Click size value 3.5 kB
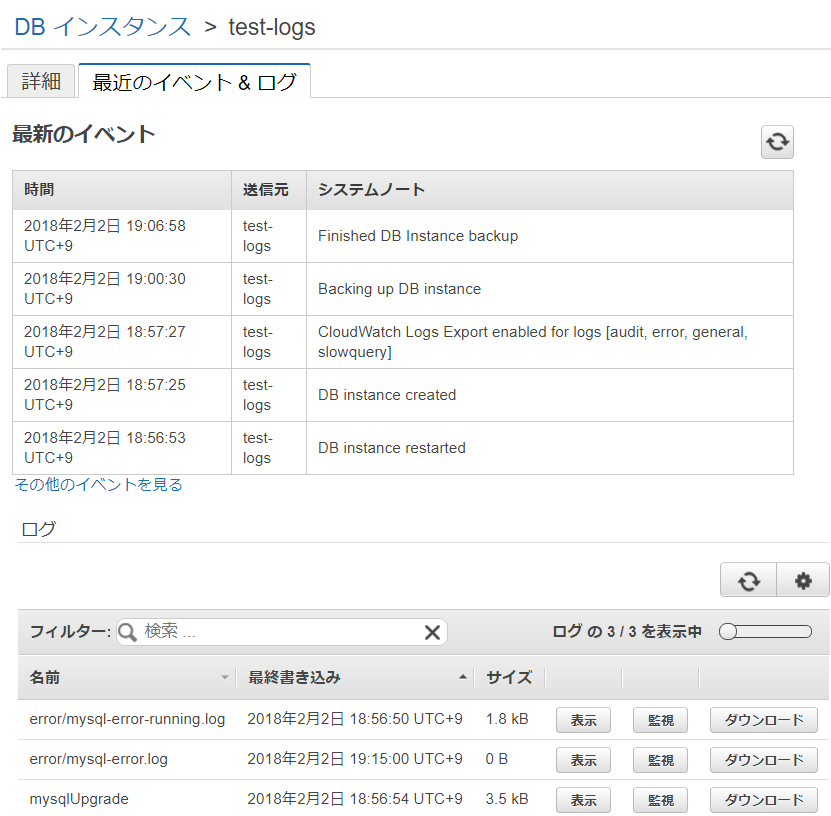831x816 pixels. tap(507, 799)
